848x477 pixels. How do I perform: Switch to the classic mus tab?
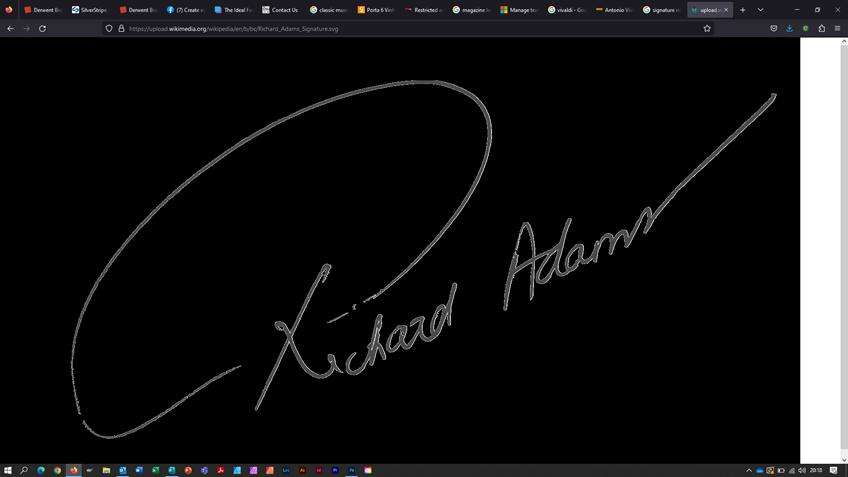coord(328,10)
